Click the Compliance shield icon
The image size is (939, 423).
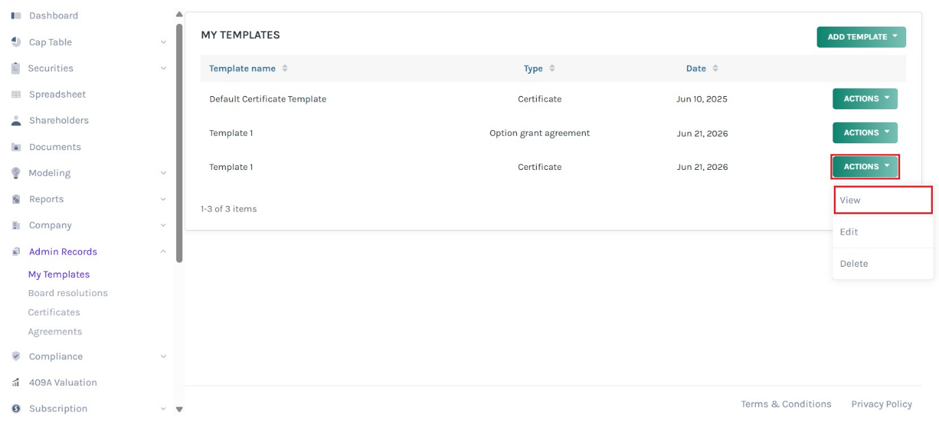coord(16,356)
